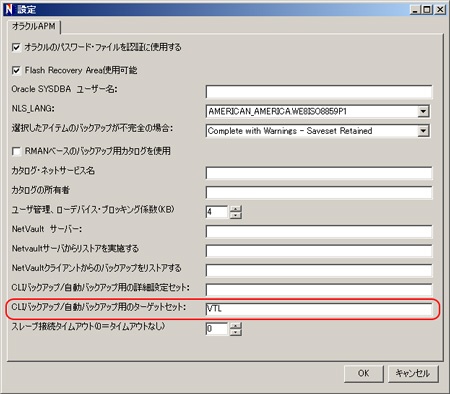Viewport: 450px width, 394px height.
Task: Toggle Flash Recovery Area使用可能 checkbox
Action: (16, 70)
